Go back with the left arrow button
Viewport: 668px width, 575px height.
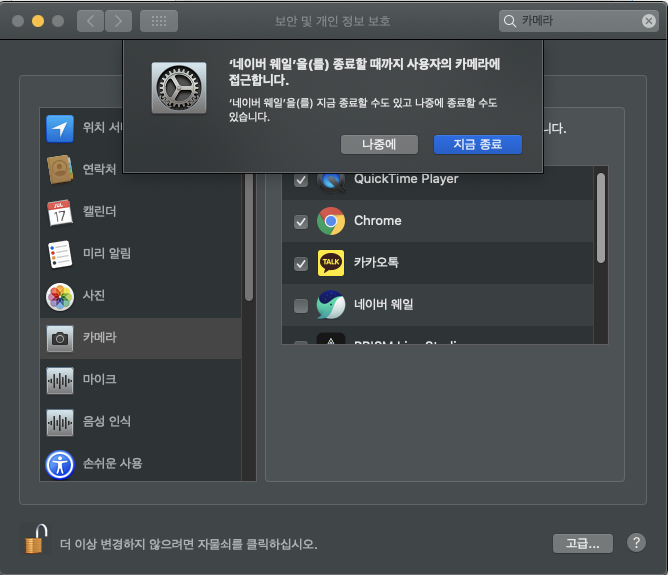tap(90, 21)
